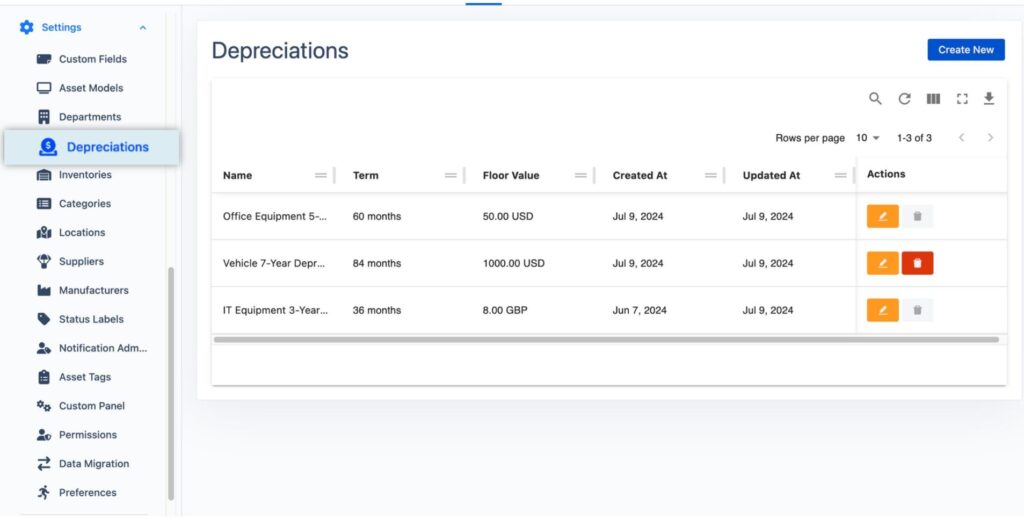Click the table's horizontal scrollbar
The height and width of the screenshot is (519, 1024).
605,340
